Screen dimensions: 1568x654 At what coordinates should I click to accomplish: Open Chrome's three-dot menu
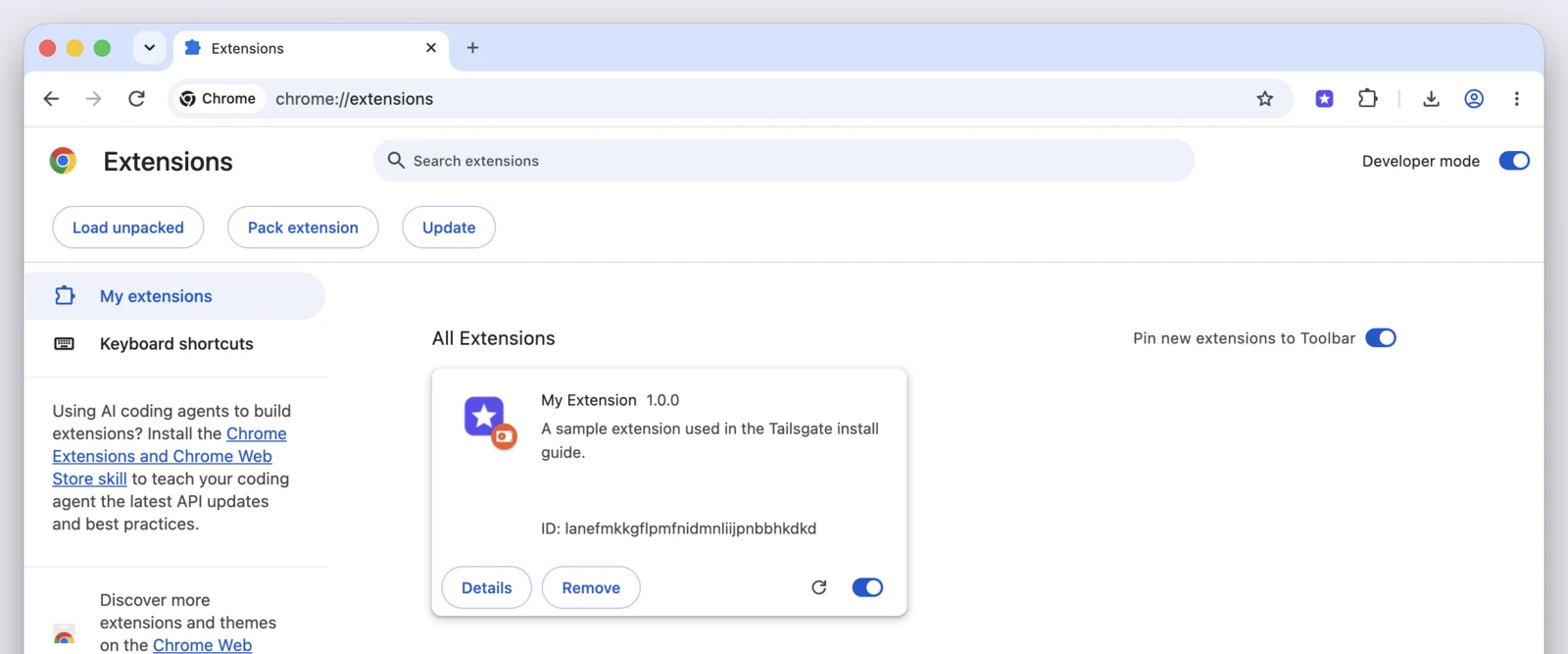coord(1516,99)
